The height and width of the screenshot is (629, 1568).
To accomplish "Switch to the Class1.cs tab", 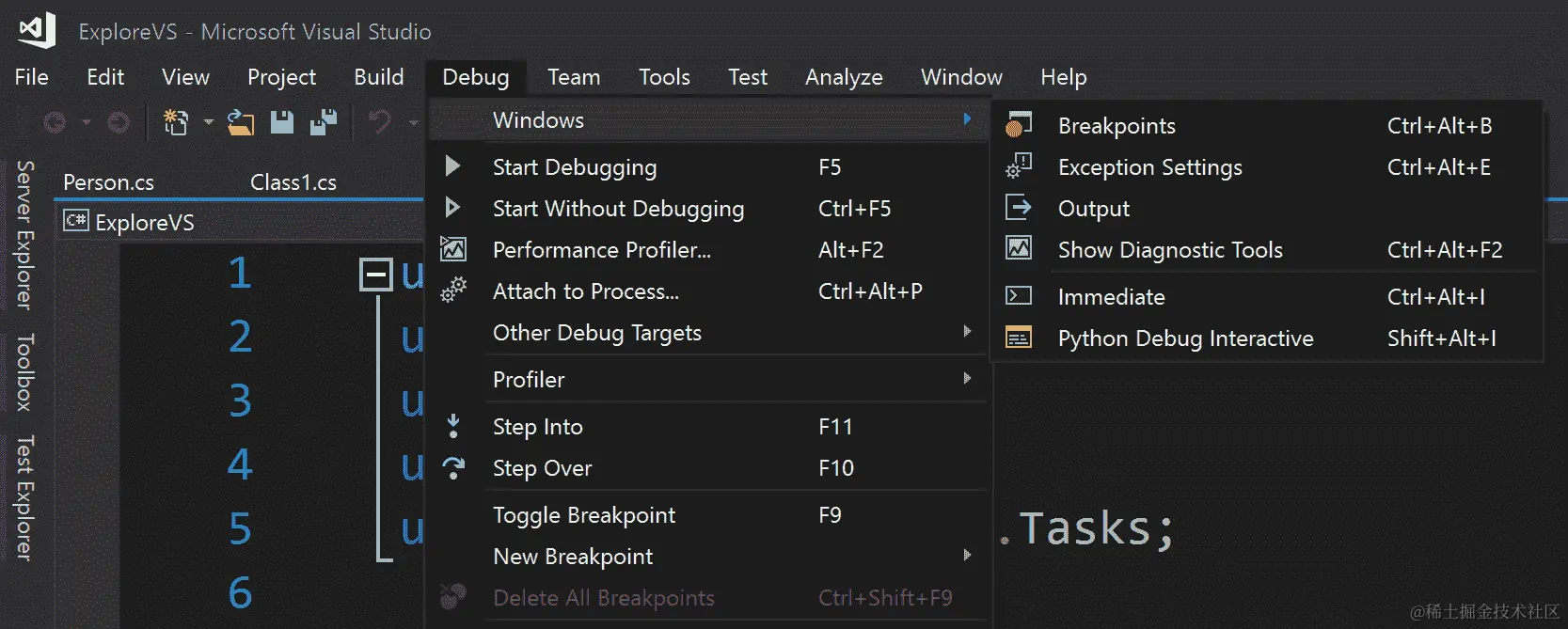I will [x=293, y=182].
